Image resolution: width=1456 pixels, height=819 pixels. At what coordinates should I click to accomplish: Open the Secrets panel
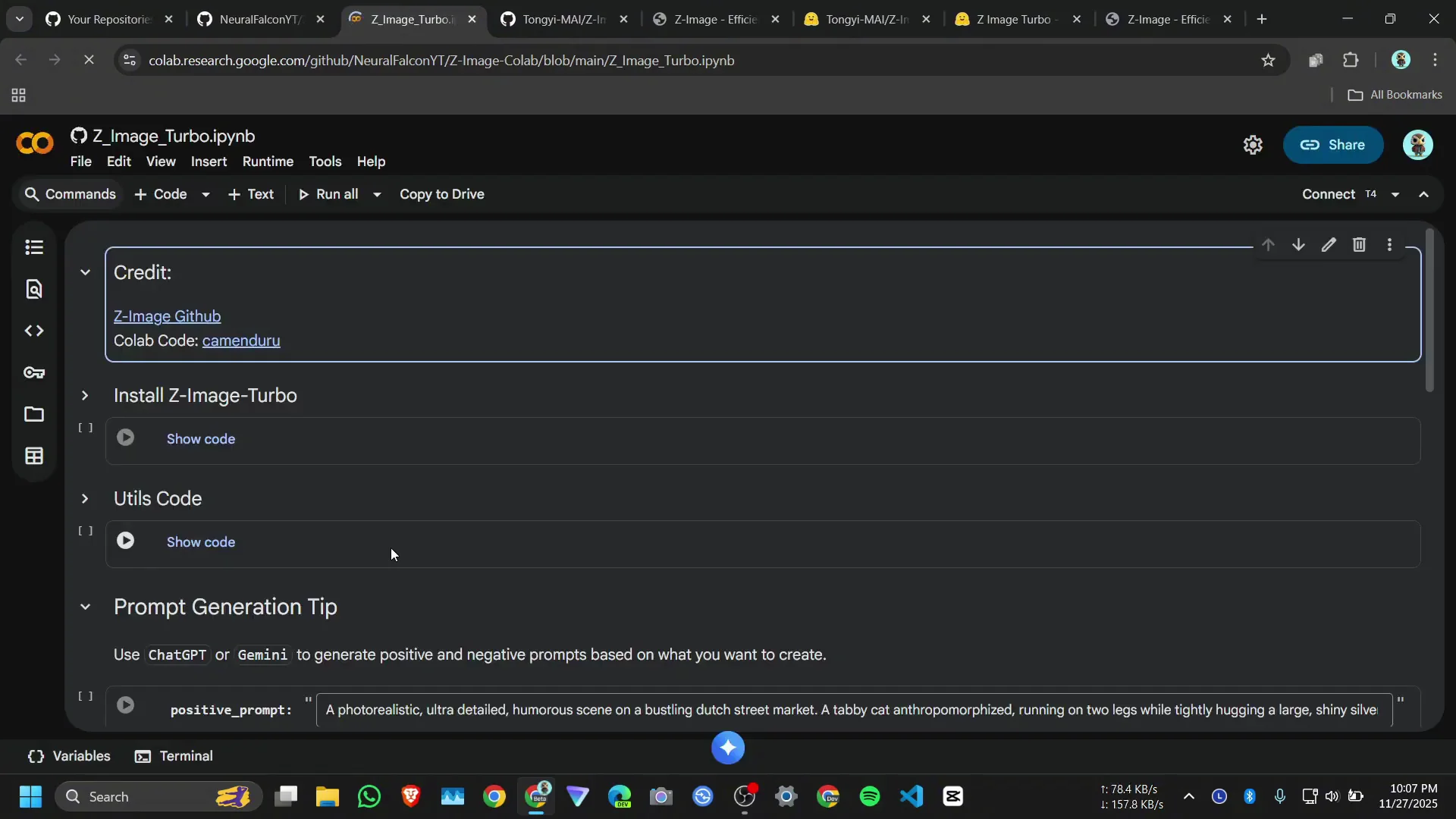[33, 372]
